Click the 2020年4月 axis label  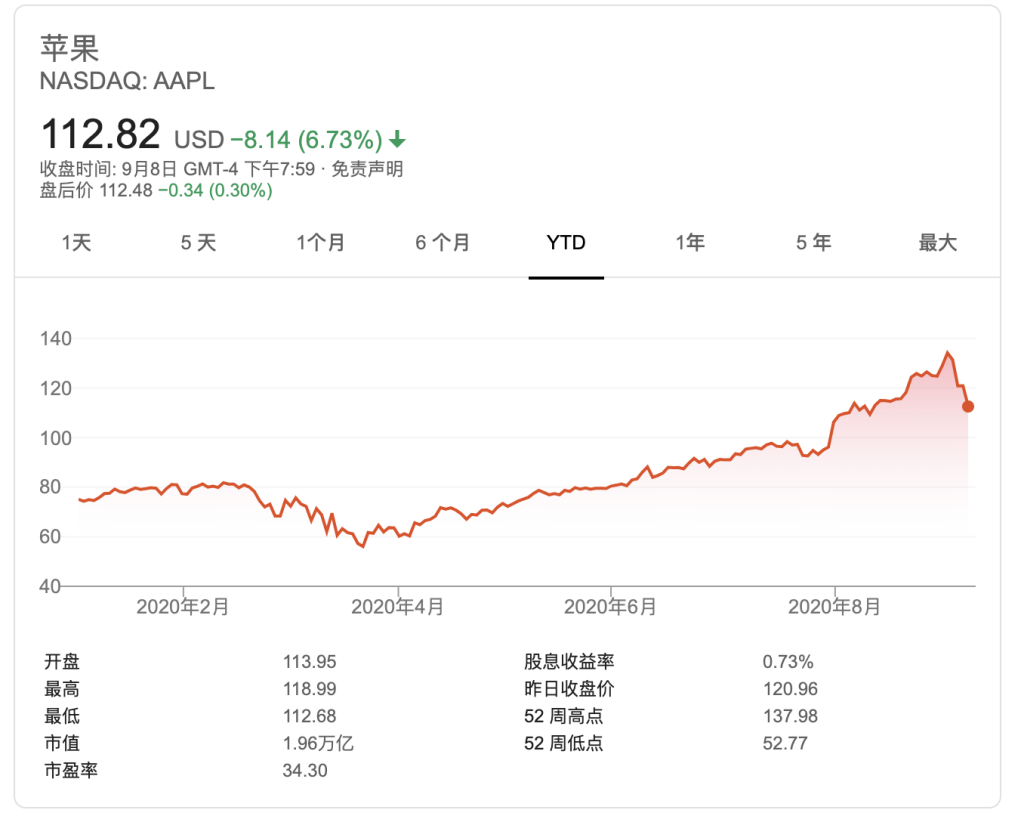tap(398, 606)
